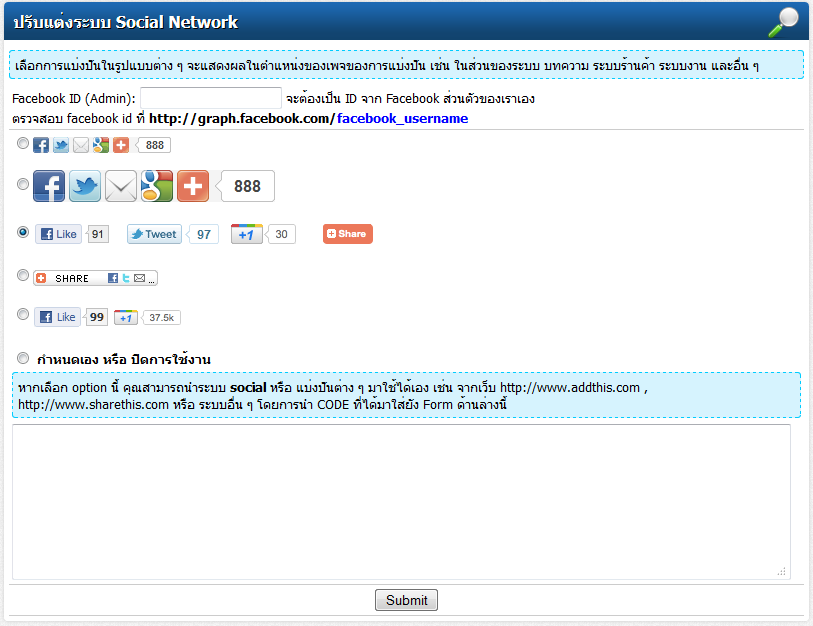Click the small 888 counter bubble

coord(154,145)
